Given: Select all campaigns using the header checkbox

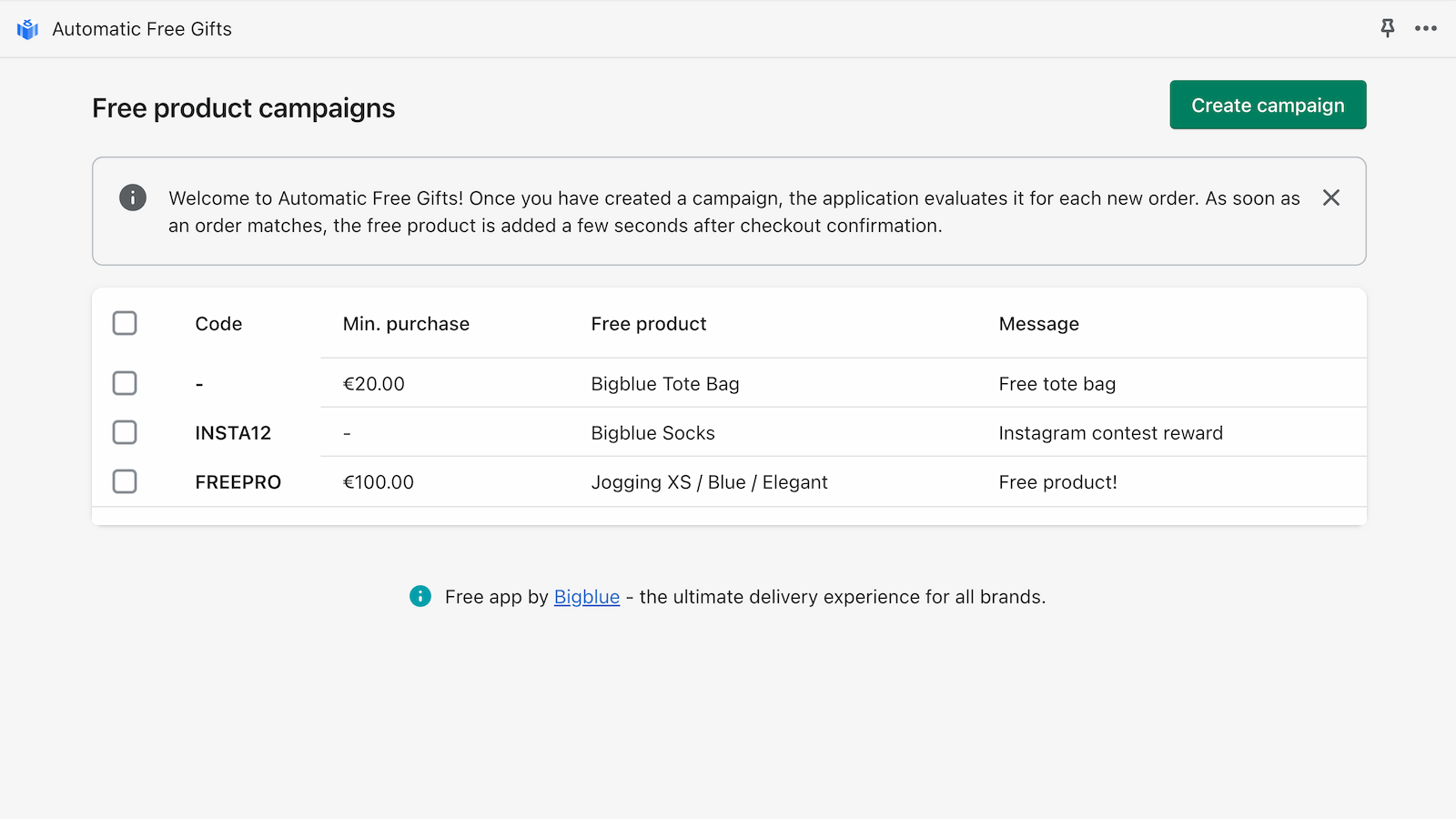Looking at the screenshot, I should tap(125, 322).
